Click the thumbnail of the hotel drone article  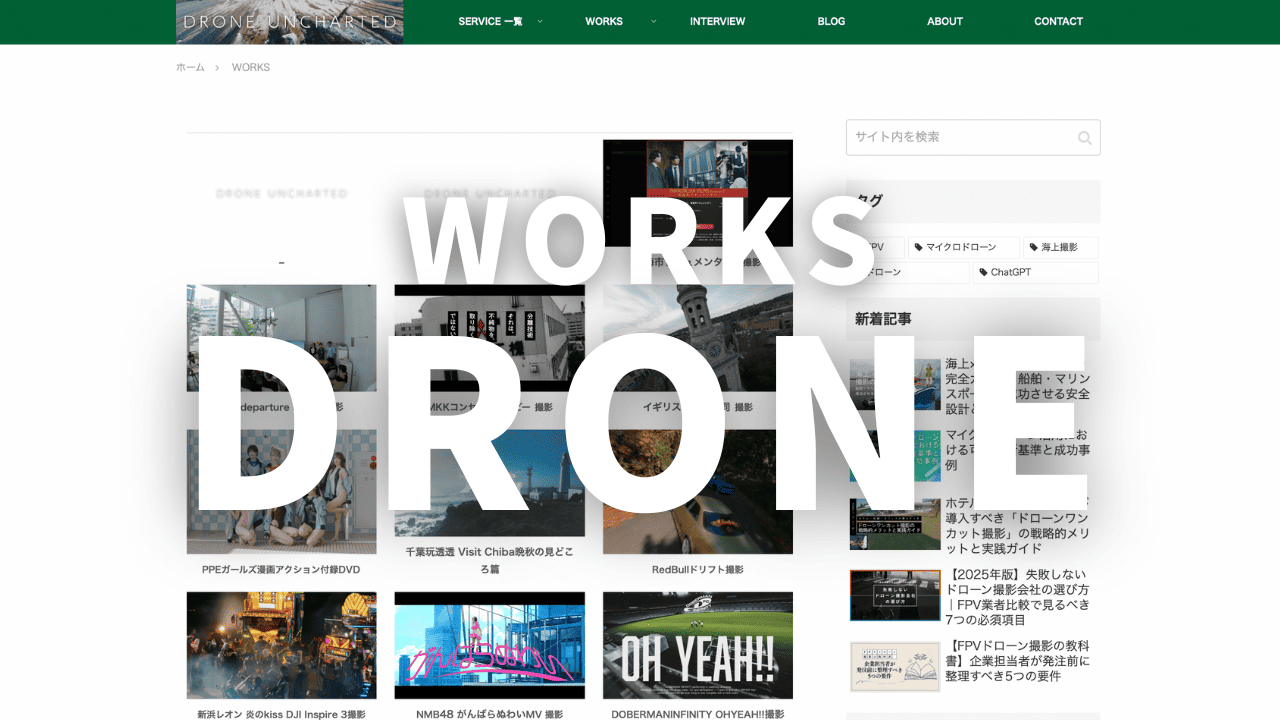tap(895, 524)
